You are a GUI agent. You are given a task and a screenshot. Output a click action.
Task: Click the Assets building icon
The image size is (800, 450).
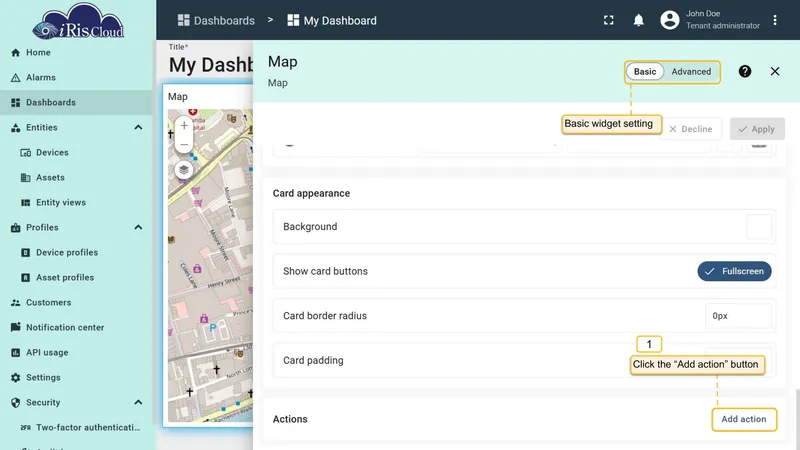click(x=26, y=178)
